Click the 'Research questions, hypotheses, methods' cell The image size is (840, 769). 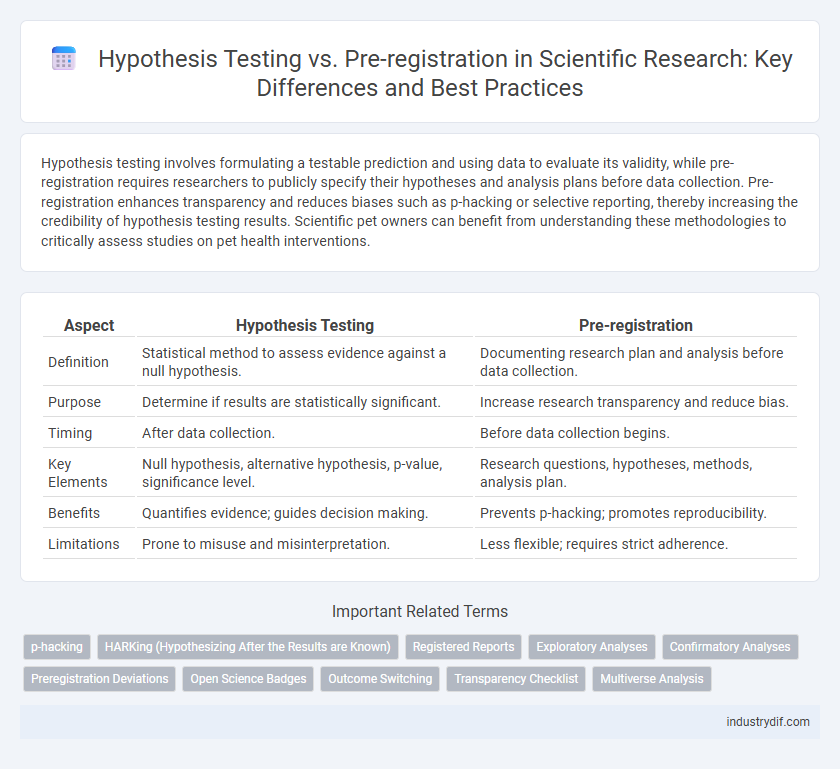[636, 473]
